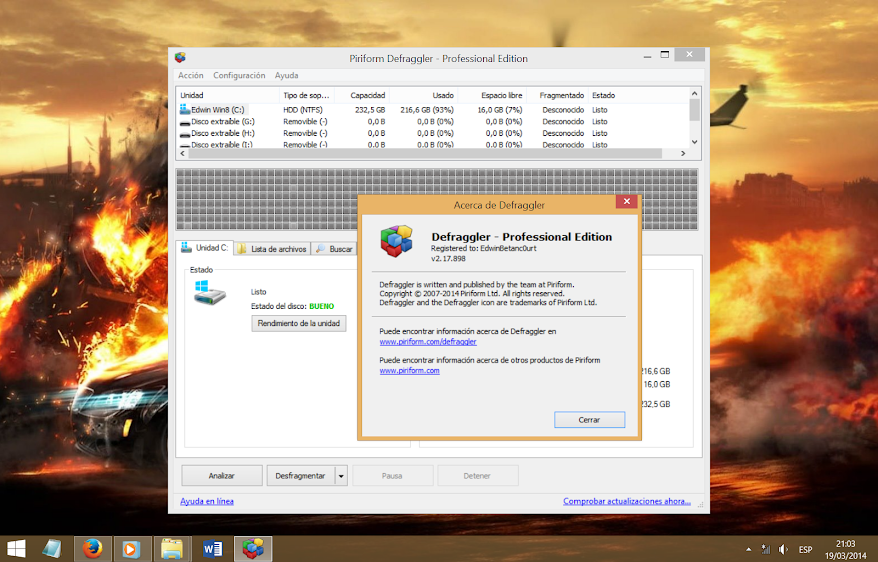The image size is (878, 562).
Task: Open the Ayuda menu
Action: pos(286,75)
